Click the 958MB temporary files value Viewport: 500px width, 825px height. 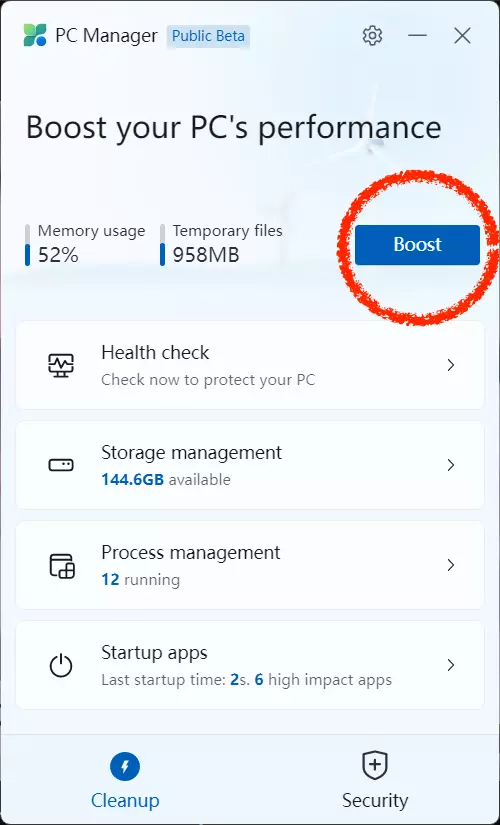pyautogui.click(x=206, y=256)
